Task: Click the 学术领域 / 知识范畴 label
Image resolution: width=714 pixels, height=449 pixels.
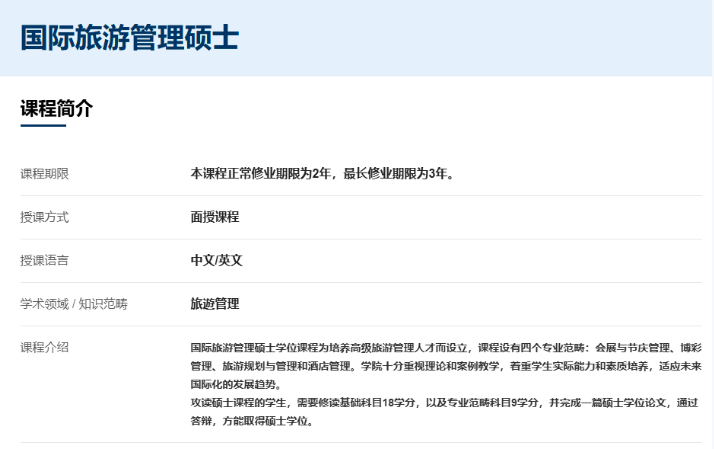Action: pyautogui.click(x=74, y=304)
